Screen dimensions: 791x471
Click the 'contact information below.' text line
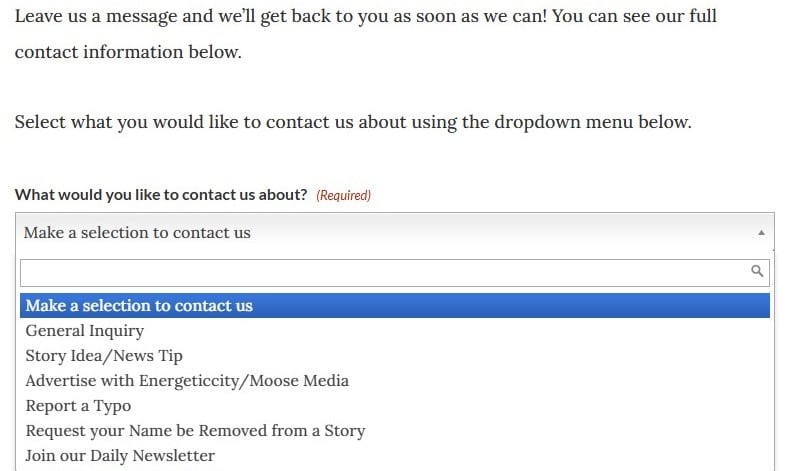coord(128,52)
